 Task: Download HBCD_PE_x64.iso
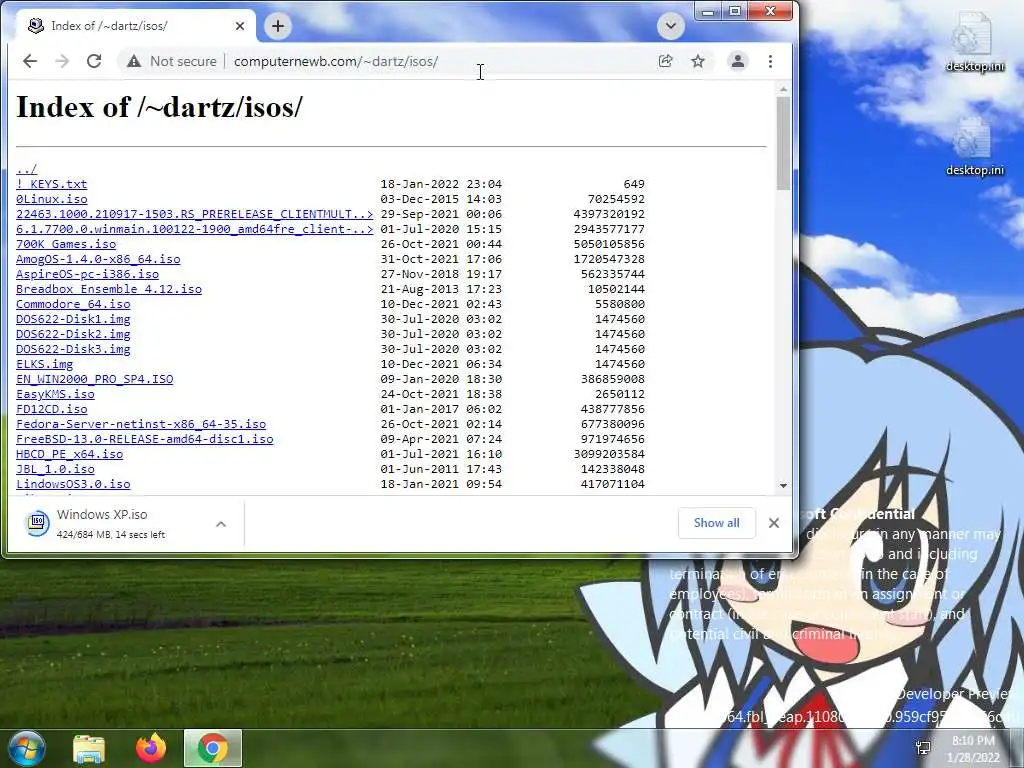(x=69, y=455)
